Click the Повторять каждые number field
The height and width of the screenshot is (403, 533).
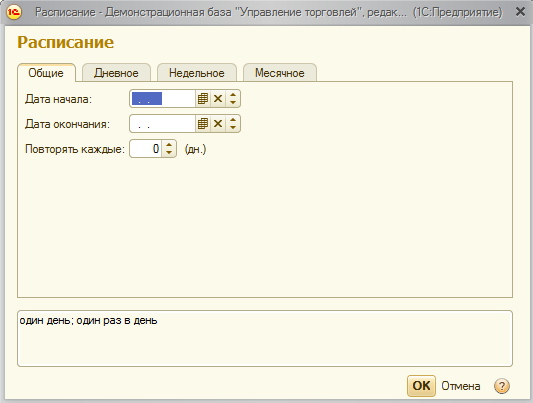tap(146, 149)
